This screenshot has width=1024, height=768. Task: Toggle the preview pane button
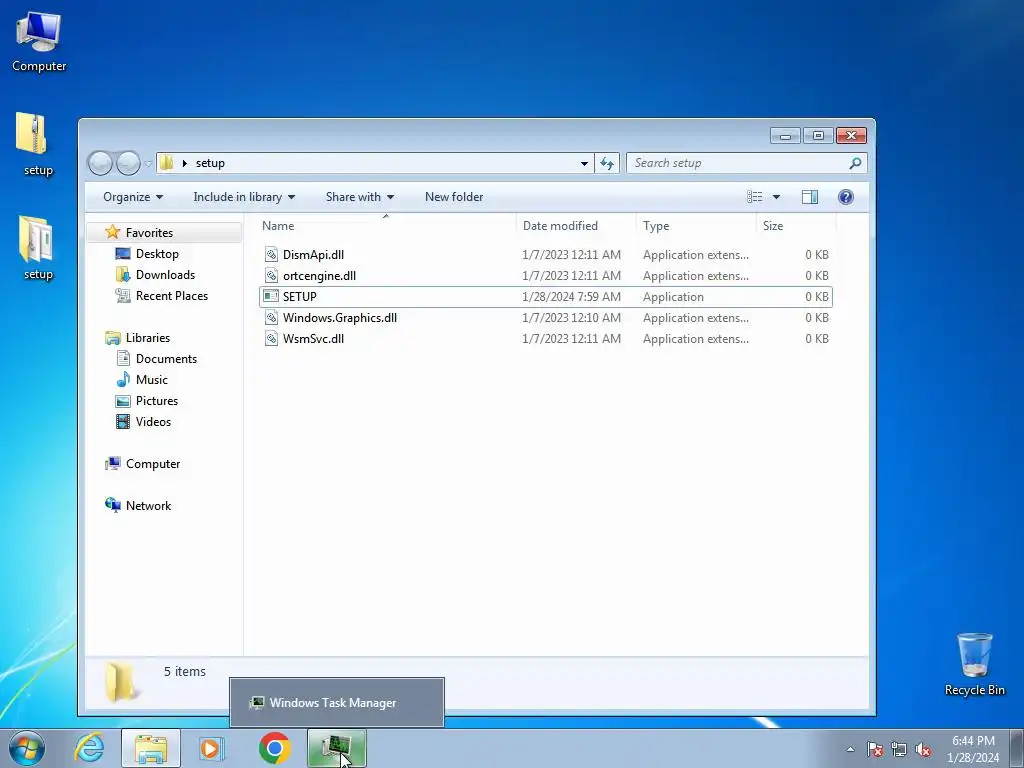pos(810,197)
